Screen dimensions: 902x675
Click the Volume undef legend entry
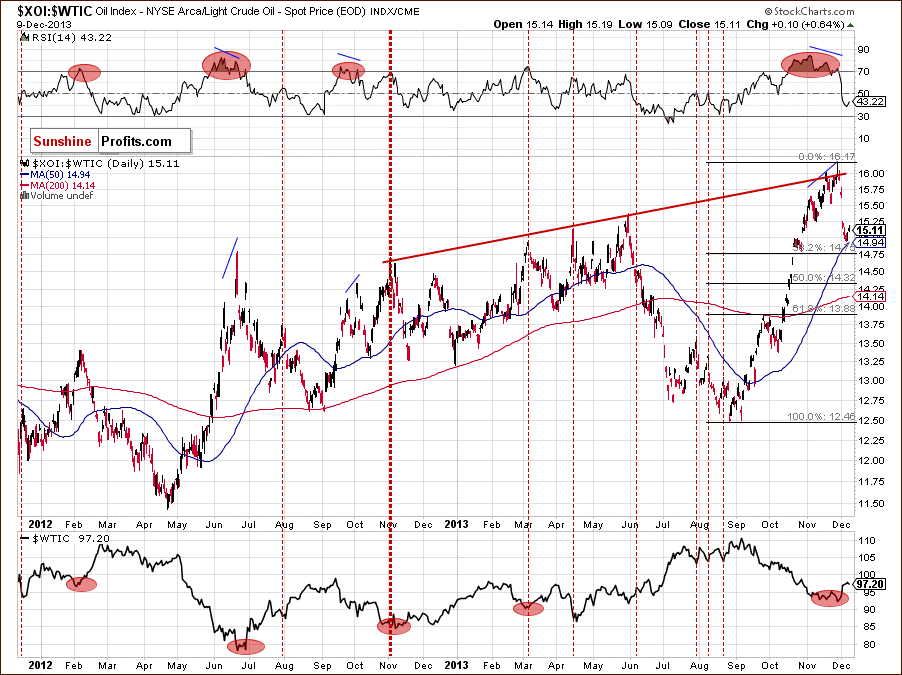coord(56,196)
